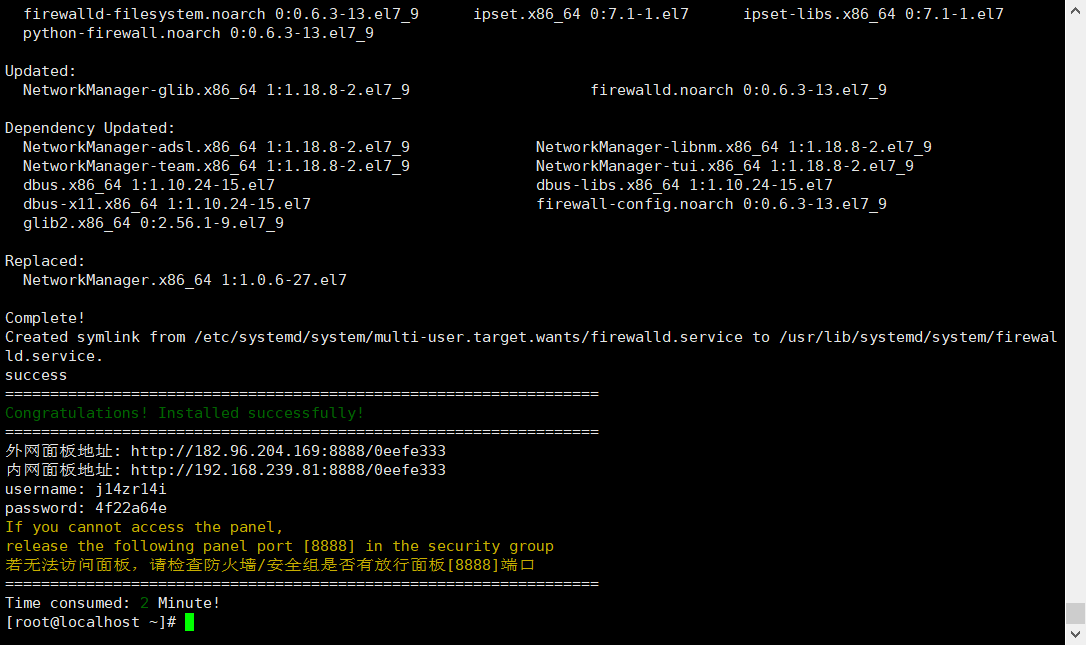Viewport: 1086px width, 645px height.
Task: Click the Complete! line
Action: [x=45, y=318]
